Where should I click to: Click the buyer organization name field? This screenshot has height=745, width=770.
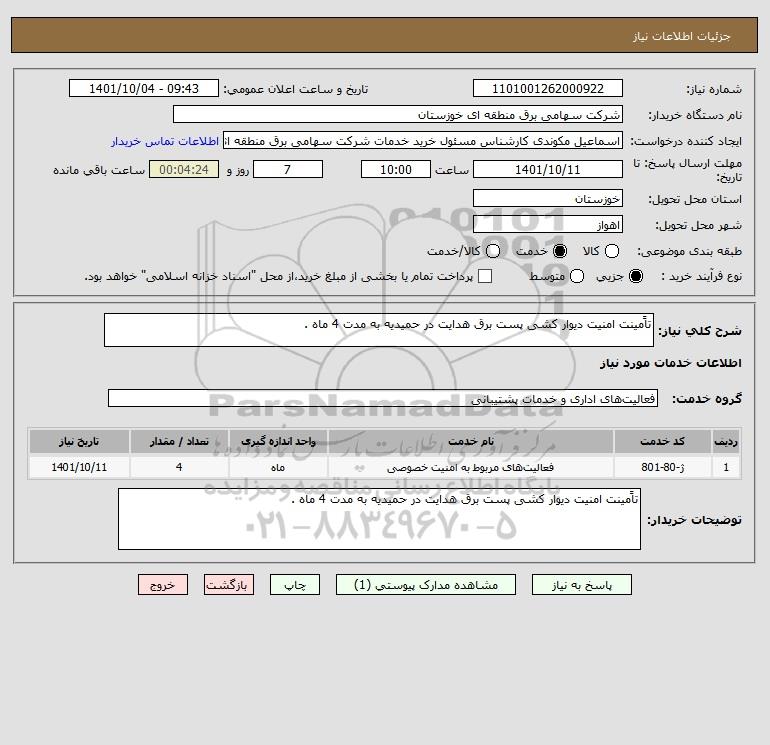click(398, 115)
